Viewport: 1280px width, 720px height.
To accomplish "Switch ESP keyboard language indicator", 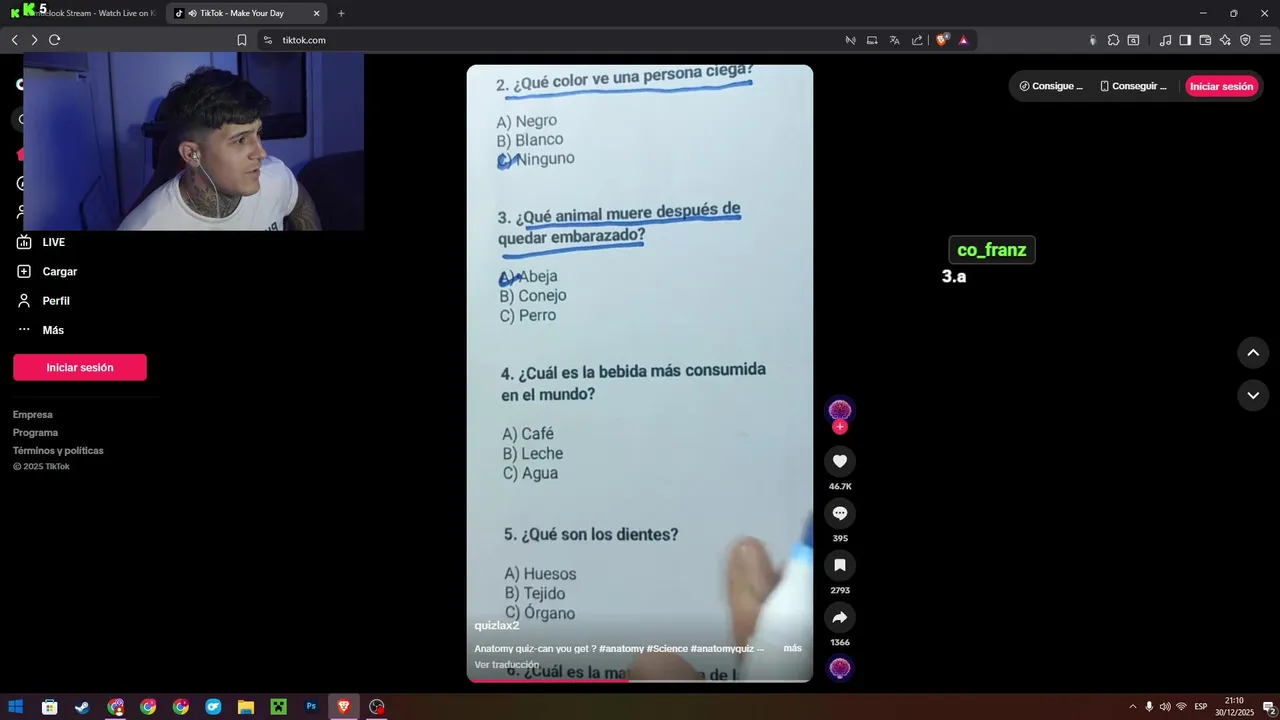I will coord(1201,706).
